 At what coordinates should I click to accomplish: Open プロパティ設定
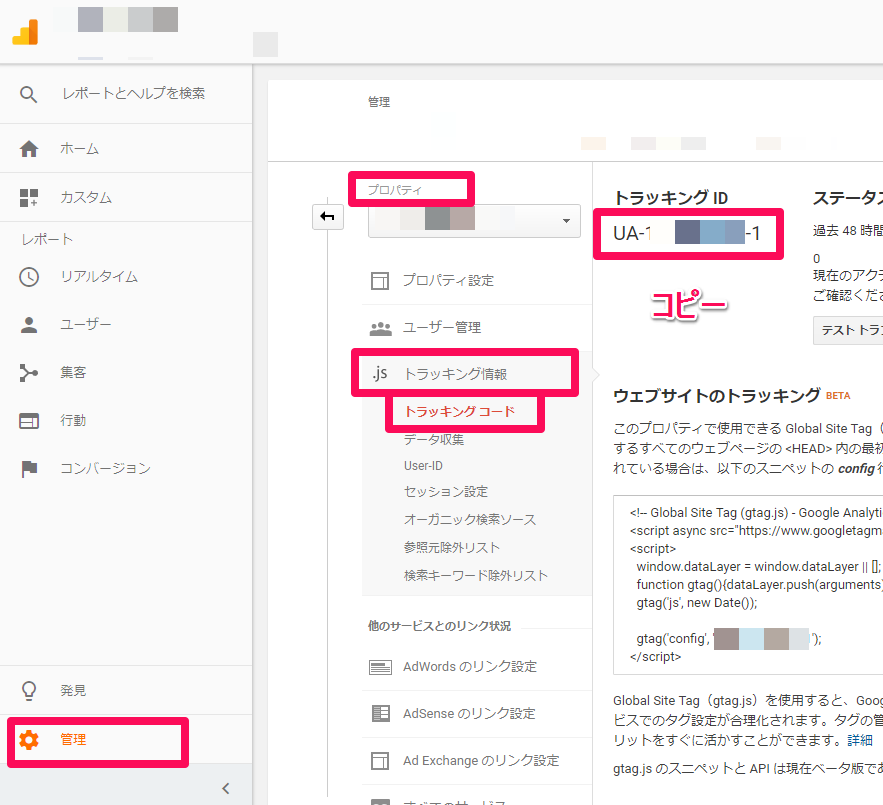coord(448,281)
